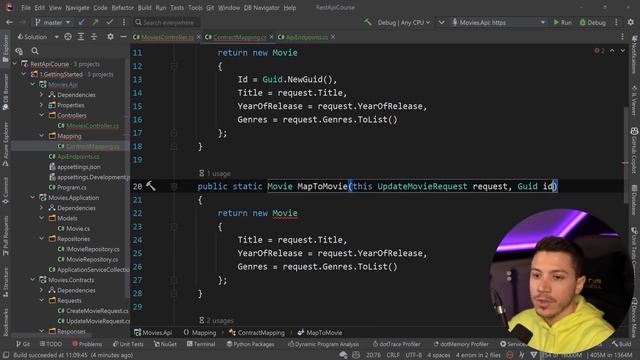Screen dimensions: 640x360
Task: Click the Search everywhere field
Action: [x=167, y=22]
